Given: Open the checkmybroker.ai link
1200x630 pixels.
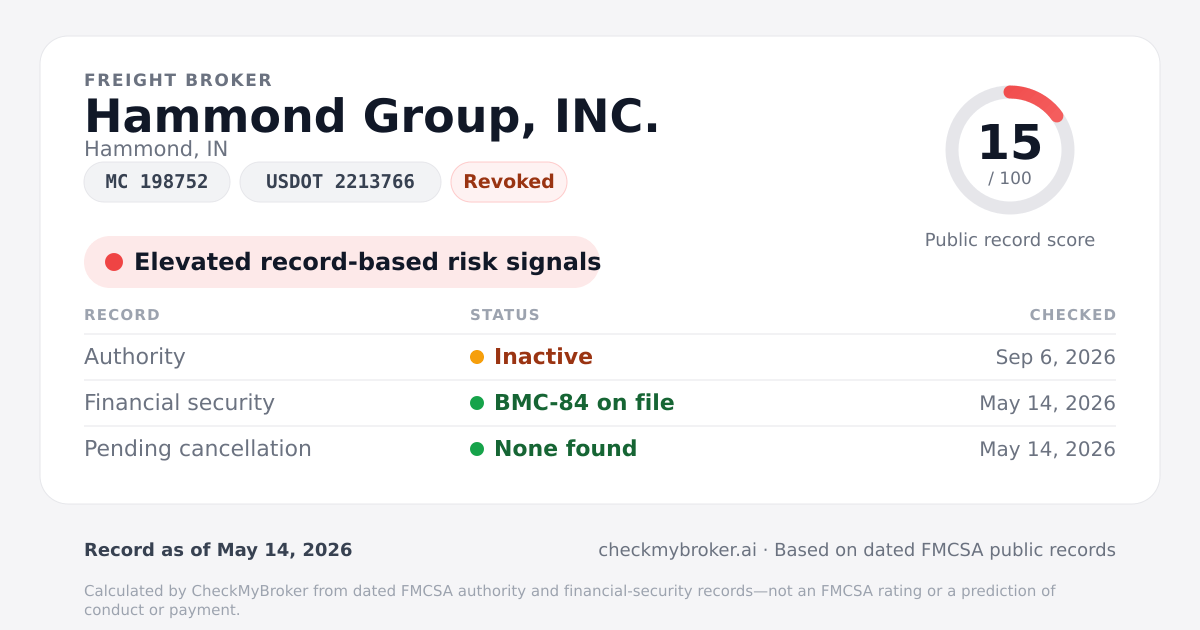Looking at the screenshot, I should [x=677, y=550].
